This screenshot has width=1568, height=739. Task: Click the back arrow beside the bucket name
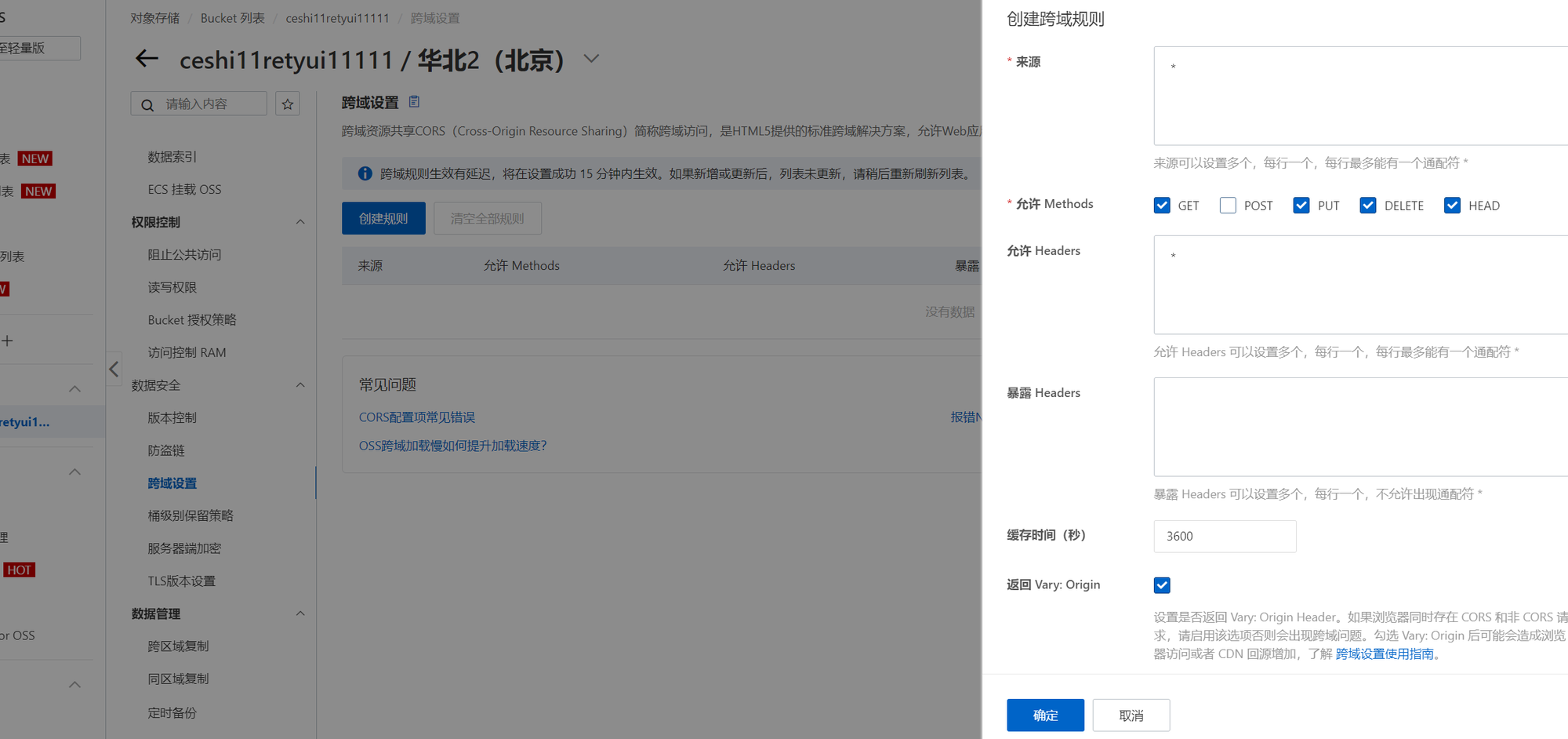147,59
